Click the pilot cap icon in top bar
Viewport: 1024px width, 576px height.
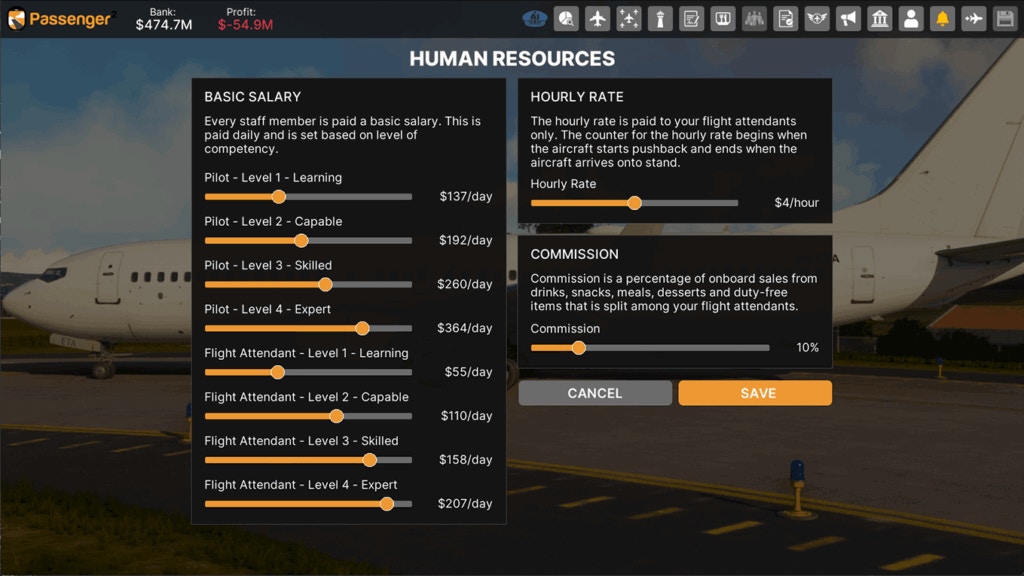(x=535, y=18)
